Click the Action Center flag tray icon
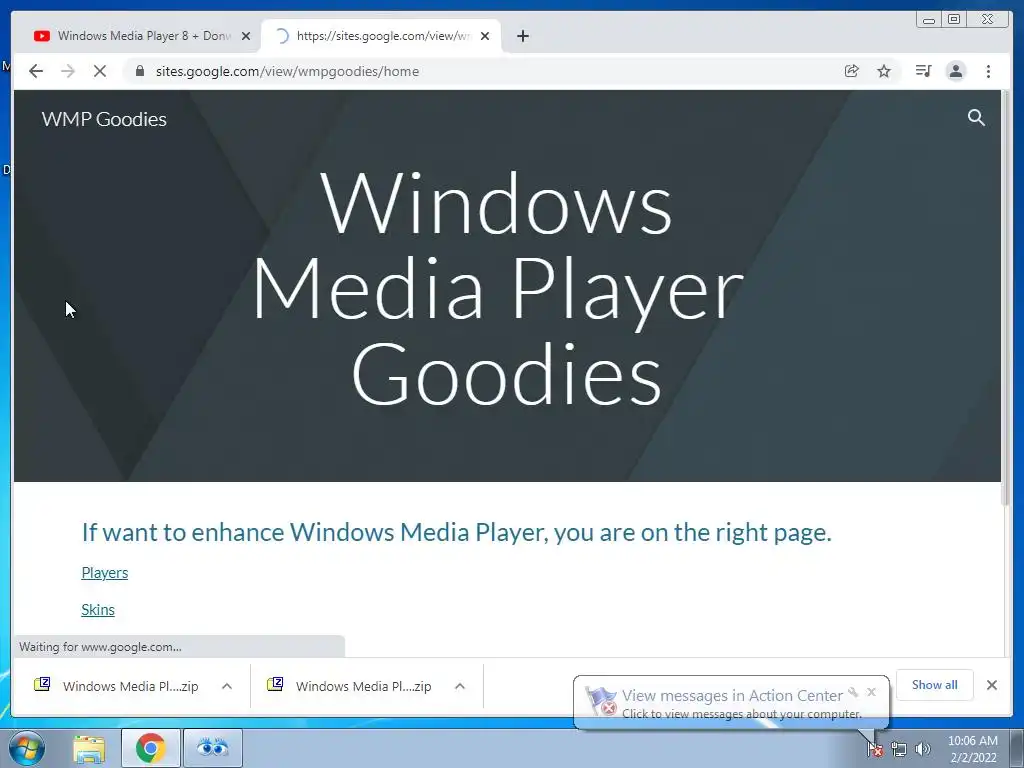 point(875,749)
